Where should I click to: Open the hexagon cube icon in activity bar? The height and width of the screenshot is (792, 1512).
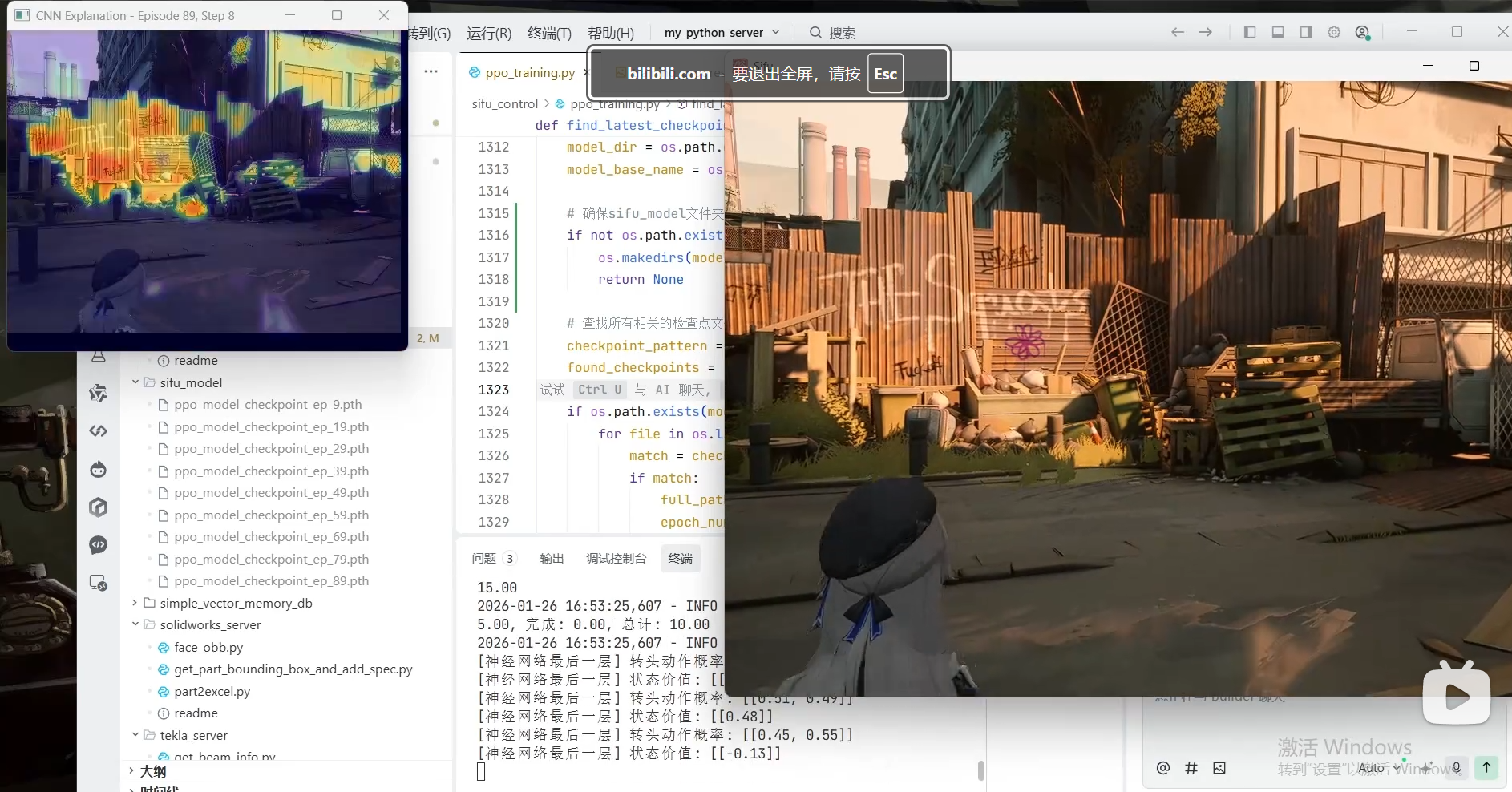point(99,507)
